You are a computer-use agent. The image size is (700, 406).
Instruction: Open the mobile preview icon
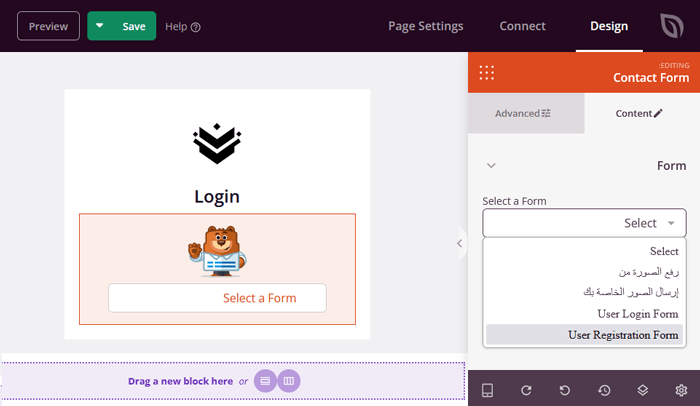click(x=488, y=389)
